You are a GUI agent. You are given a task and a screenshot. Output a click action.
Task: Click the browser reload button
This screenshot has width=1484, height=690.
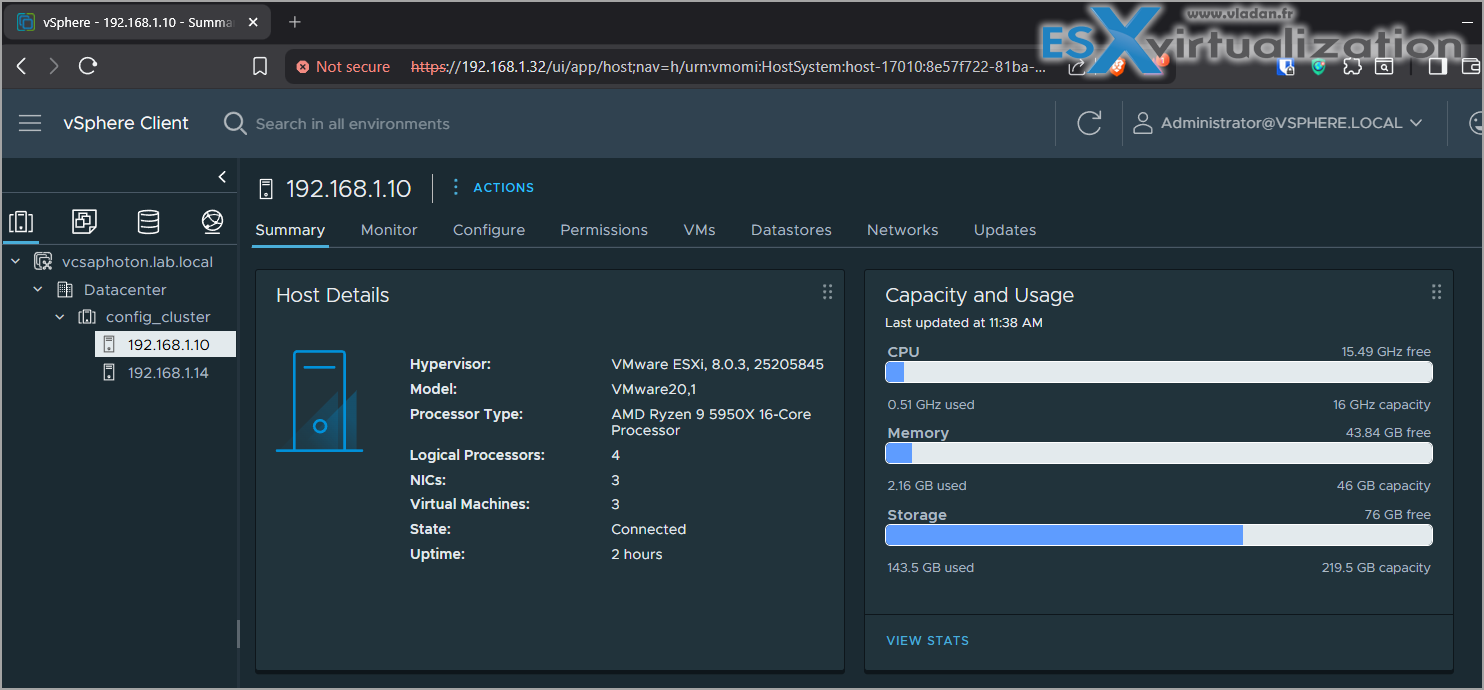click(x=88, y=66)
